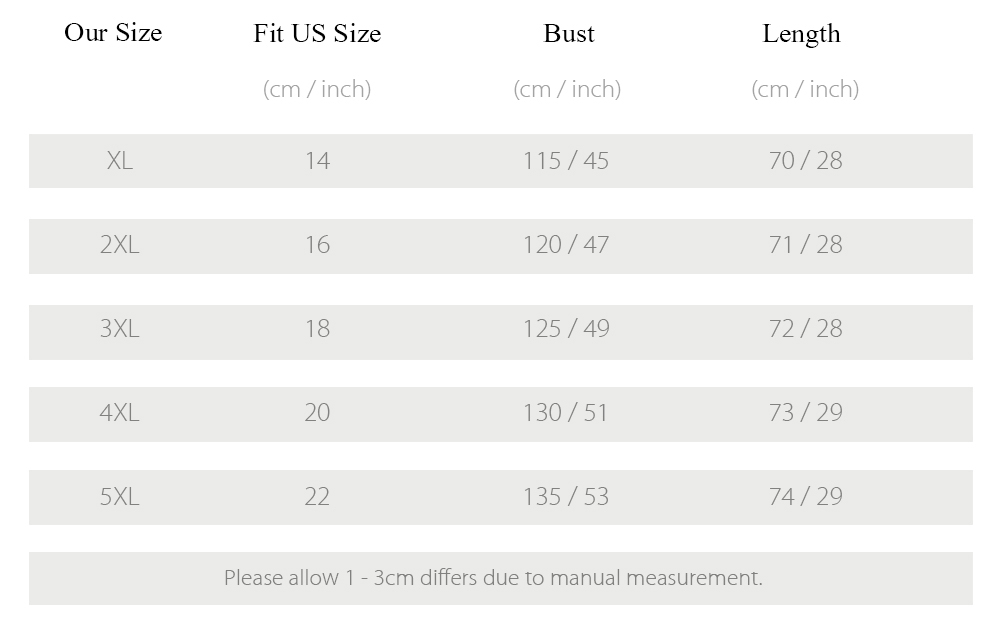Image resolution: width=1000 pixels, height=625 pixels.
Task: Click bust value 115 / 45
Action: pos(566,161)
